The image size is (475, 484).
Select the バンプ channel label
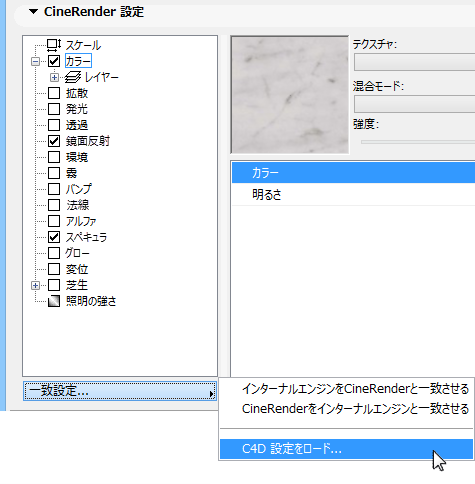pyautogui.click(x=79, y=189)
